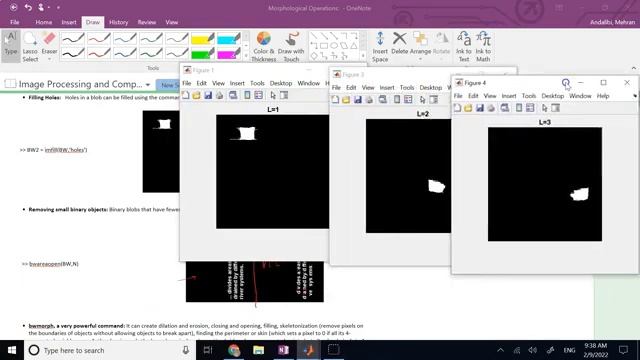
Task: Switch to the OneNote Home tab
Action: [43, 22]
